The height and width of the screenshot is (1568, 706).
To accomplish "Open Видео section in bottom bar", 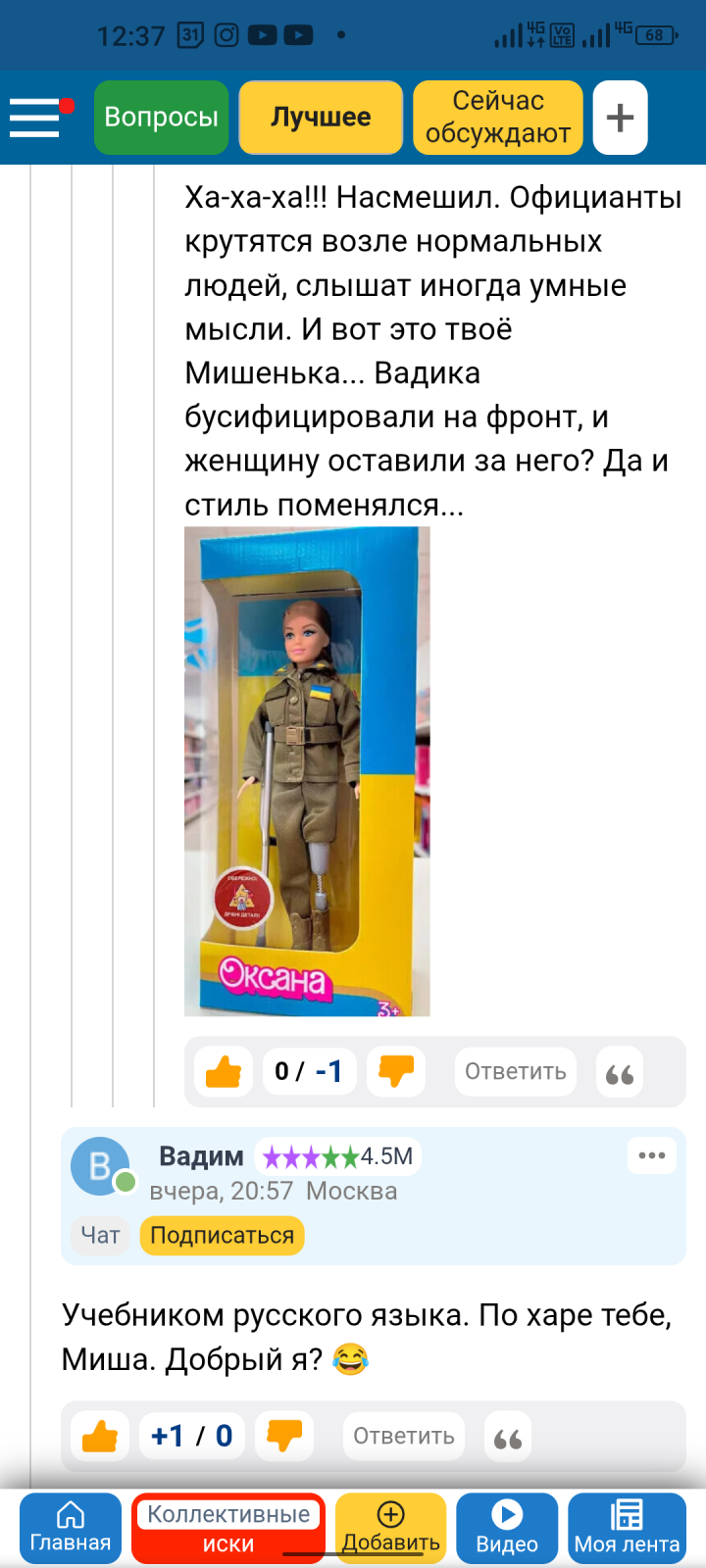I will [x=507, y=1528].
